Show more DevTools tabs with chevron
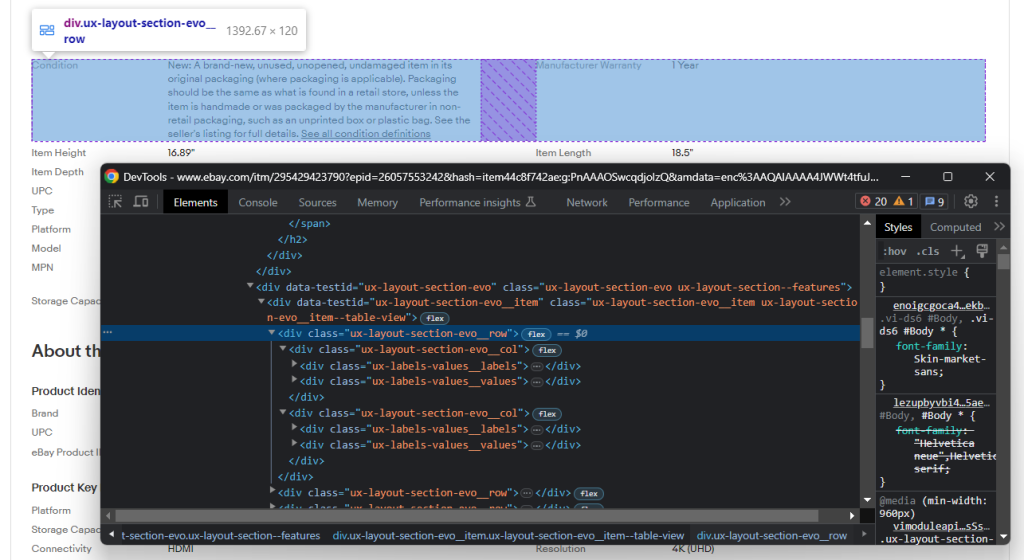1024x560 pixels. [785, 202]
